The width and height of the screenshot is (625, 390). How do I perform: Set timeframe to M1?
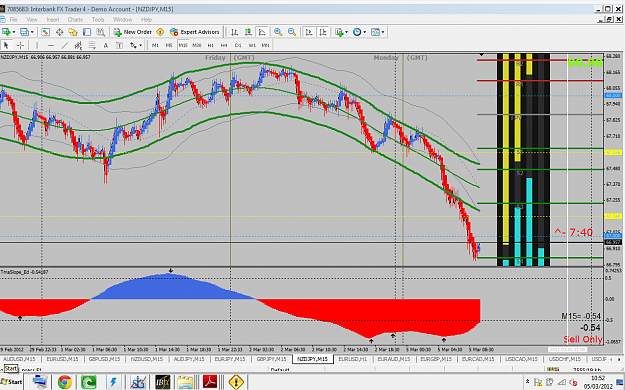(155, 45)
